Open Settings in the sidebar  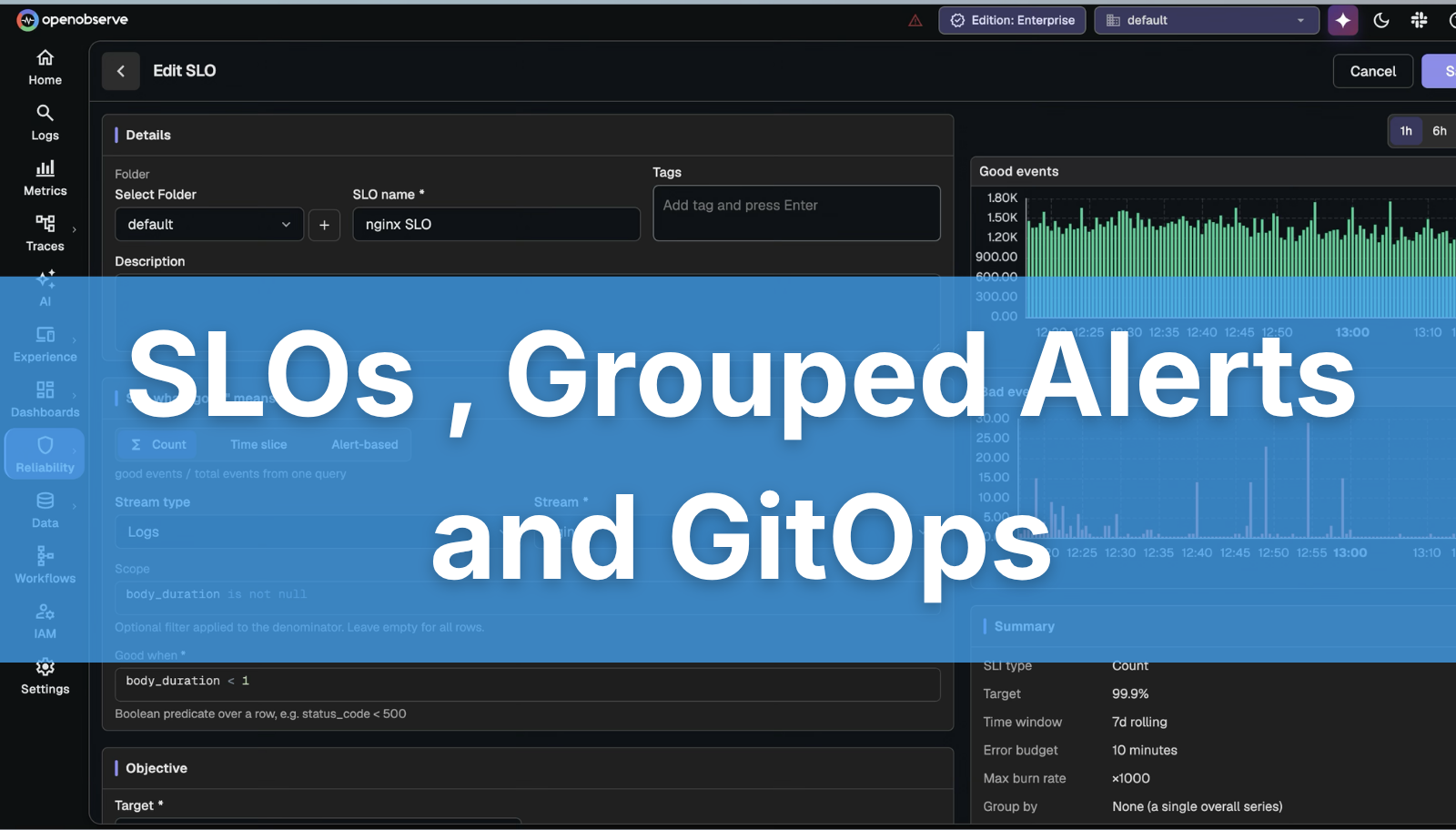[45, 678]
